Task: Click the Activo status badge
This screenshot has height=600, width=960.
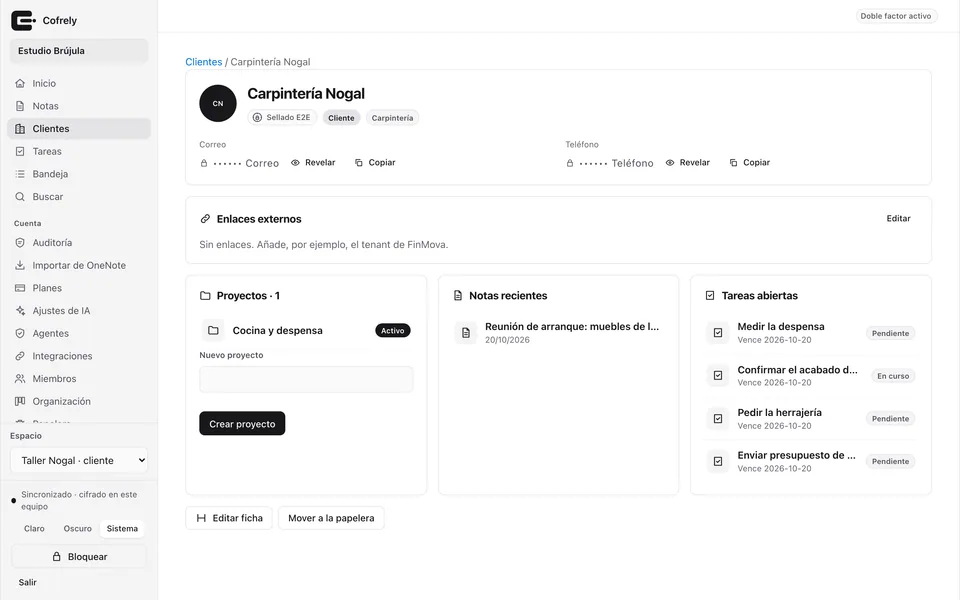Action: click(392, 331)
